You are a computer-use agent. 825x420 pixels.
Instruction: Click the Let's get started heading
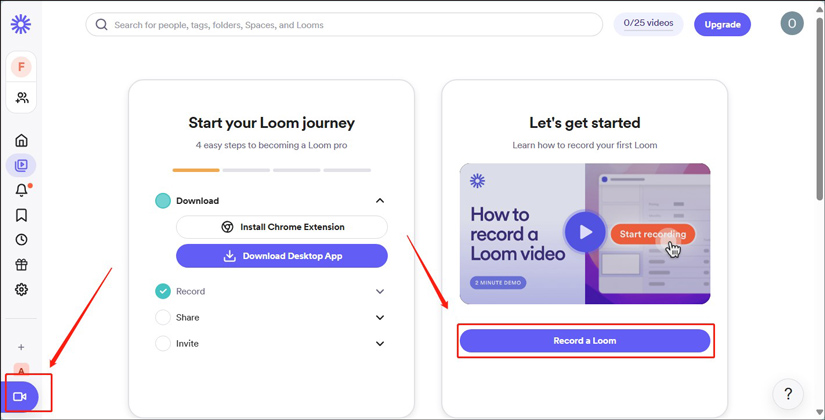(585, 123)
